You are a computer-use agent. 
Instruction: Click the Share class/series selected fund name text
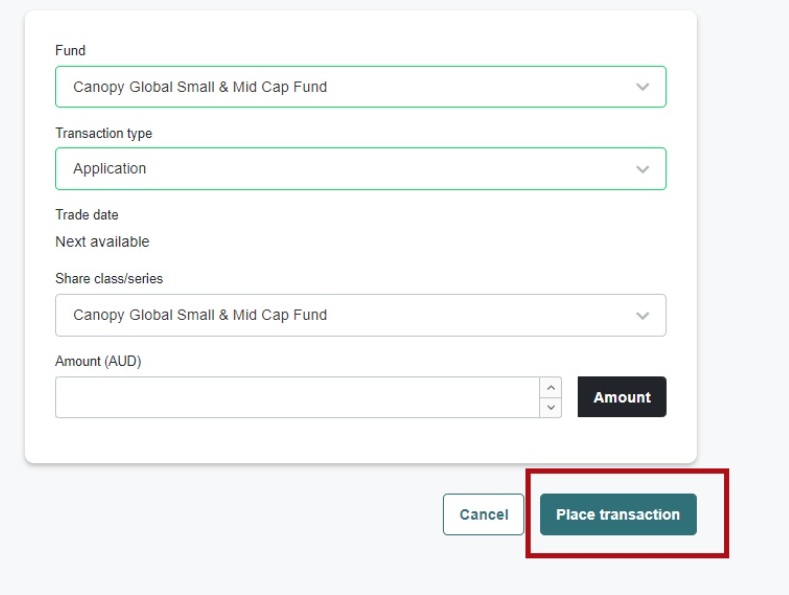(200, 315)
